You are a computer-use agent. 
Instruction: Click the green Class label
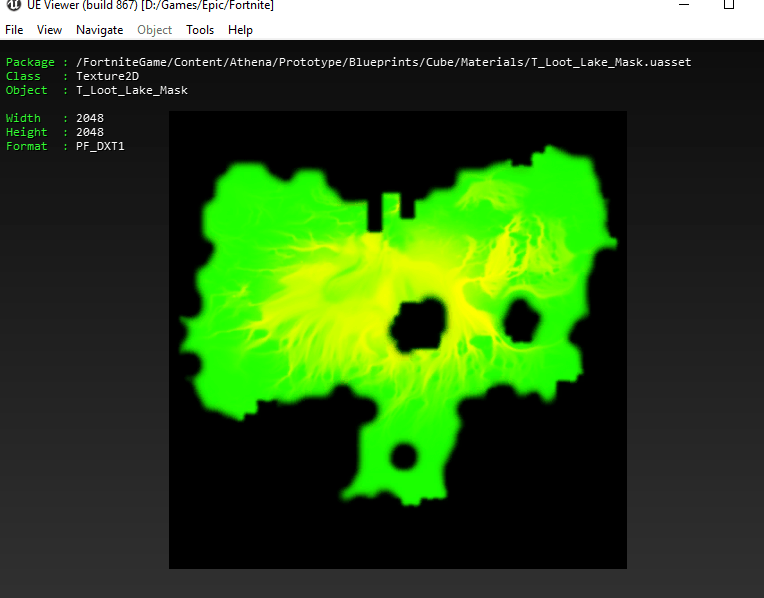pyautogui.click(x=23, y=76)
